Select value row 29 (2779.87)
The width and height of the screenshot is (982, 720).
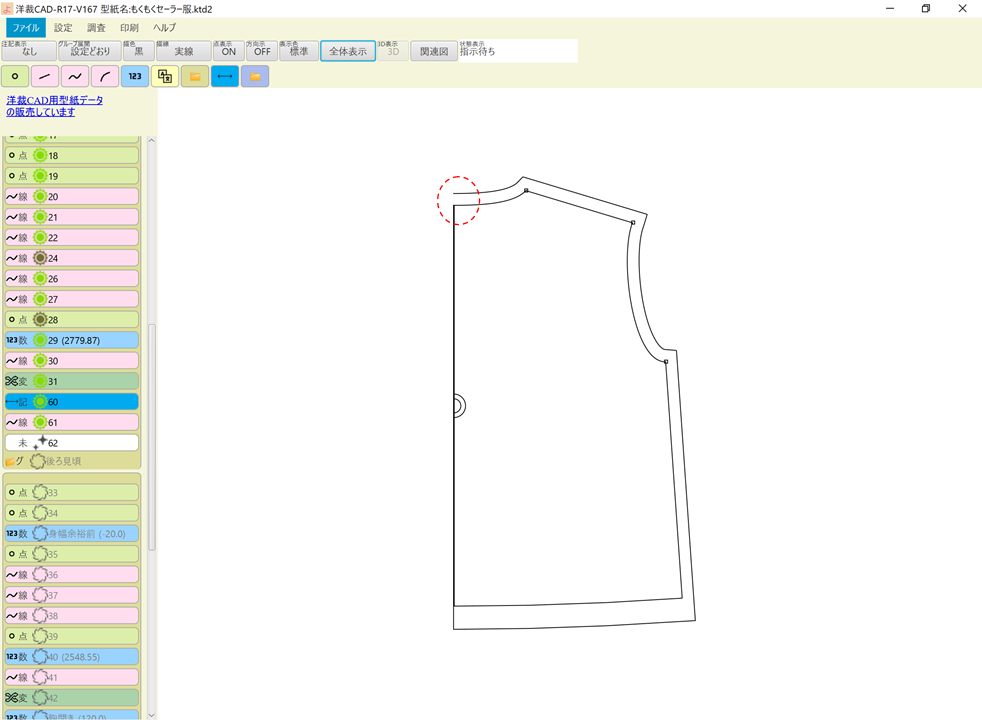[72, 340]
